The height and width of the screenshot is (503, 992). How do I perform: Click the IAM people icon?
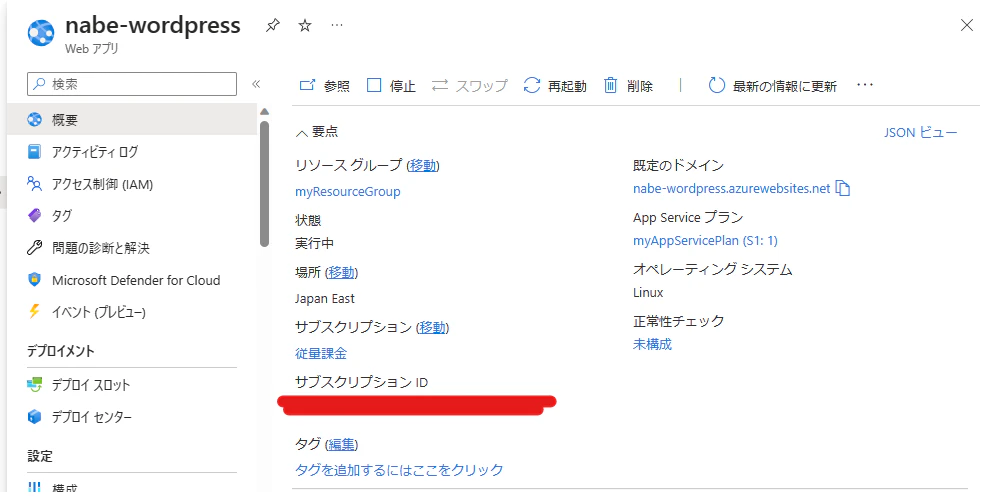35,184
